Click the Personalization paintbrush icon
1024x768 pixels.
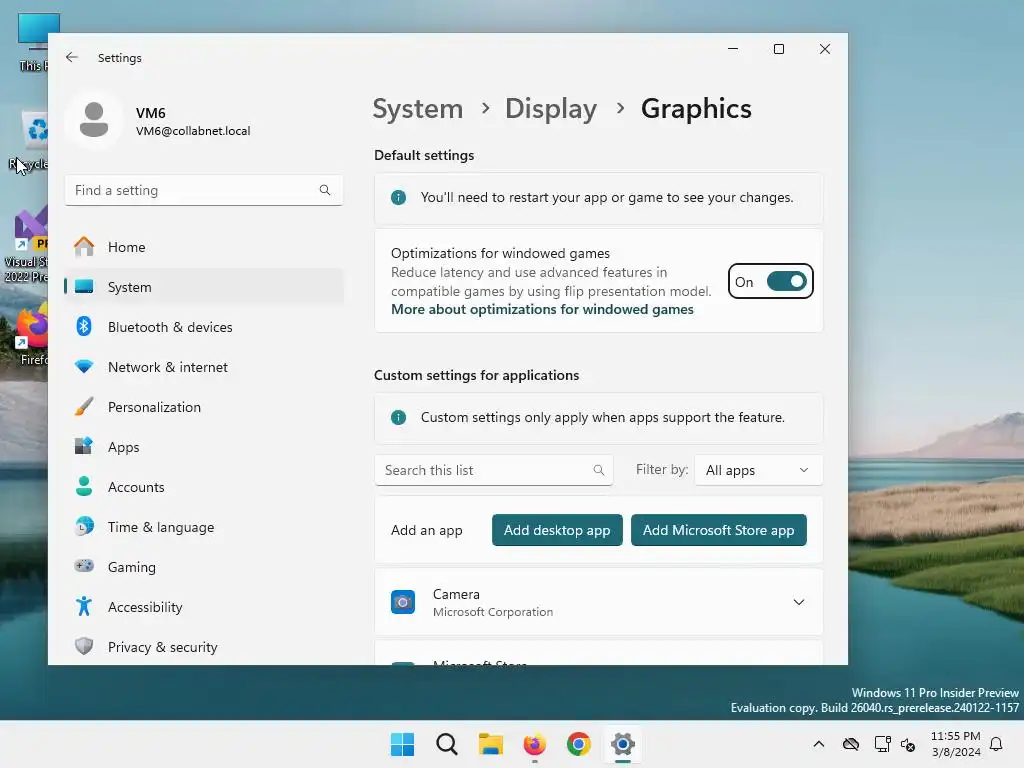click(84, 406)
